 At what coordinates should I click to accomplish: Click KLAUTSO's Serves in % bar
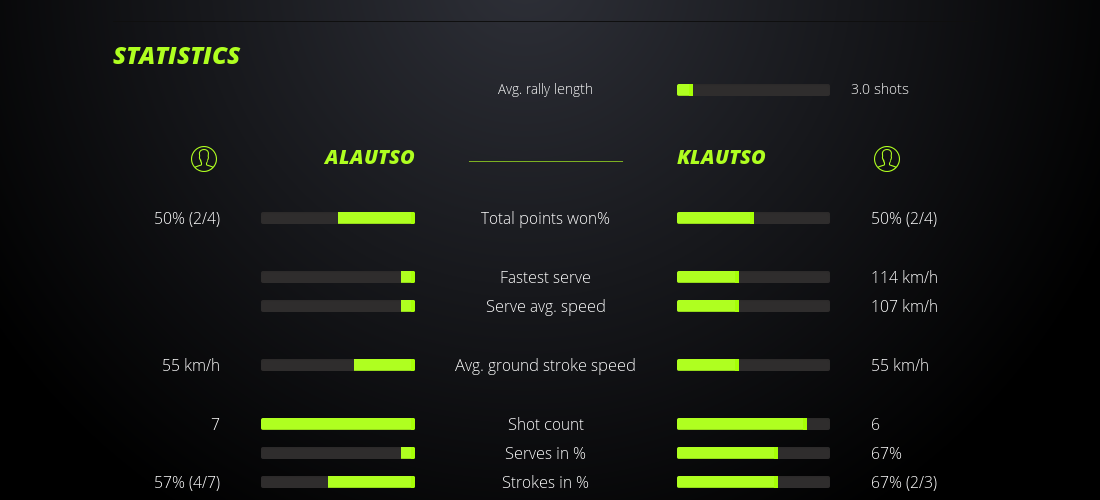[753, 453]
